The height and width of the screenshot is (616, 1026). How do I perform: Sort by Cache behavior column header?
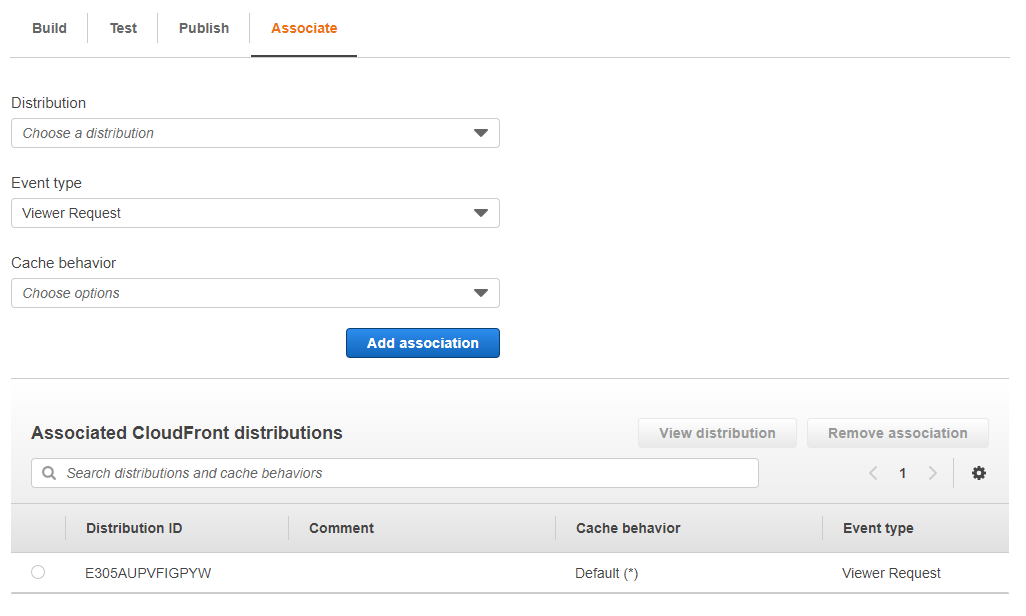628,528
